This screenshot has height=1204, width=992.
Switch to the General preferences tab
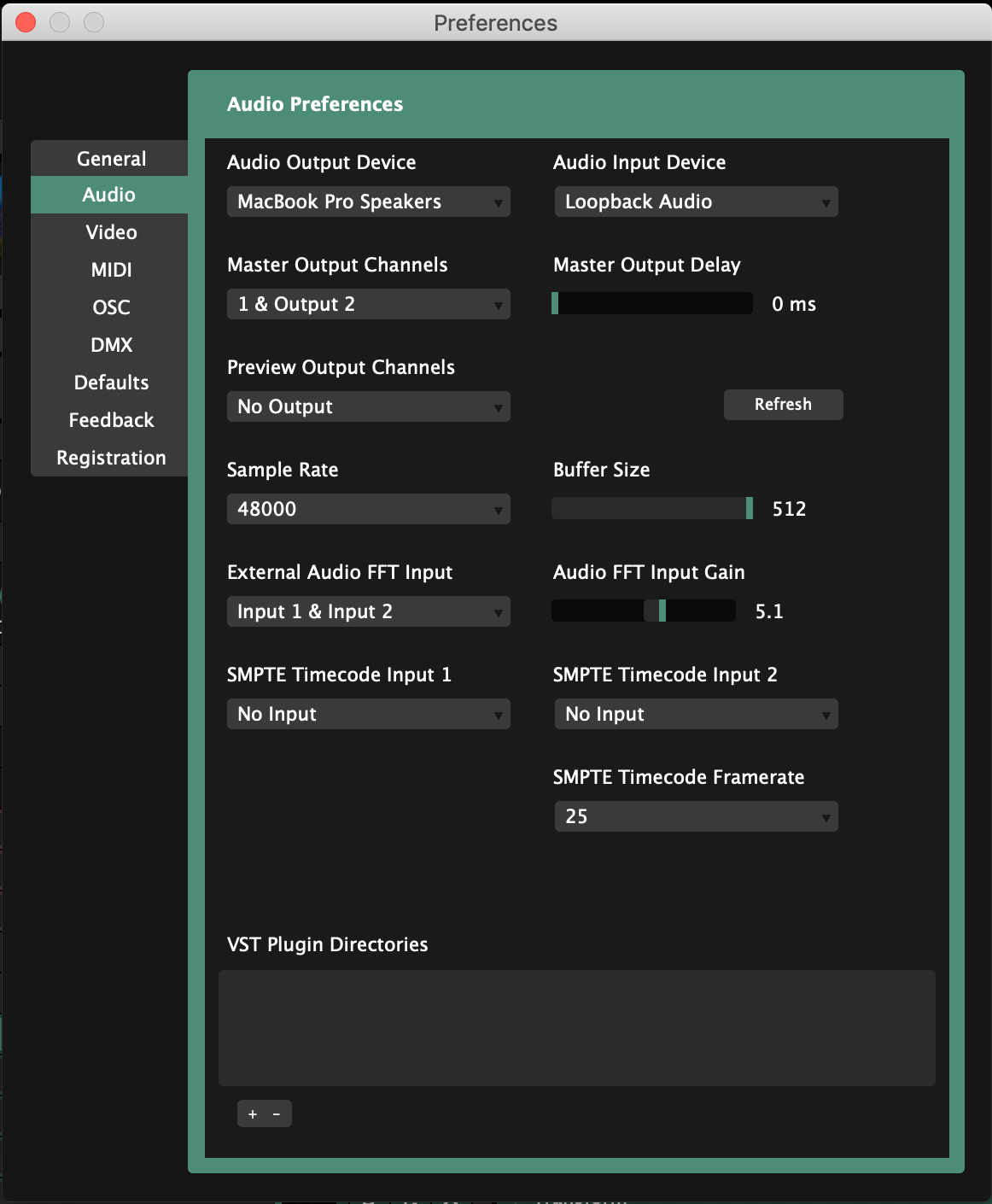111,159
